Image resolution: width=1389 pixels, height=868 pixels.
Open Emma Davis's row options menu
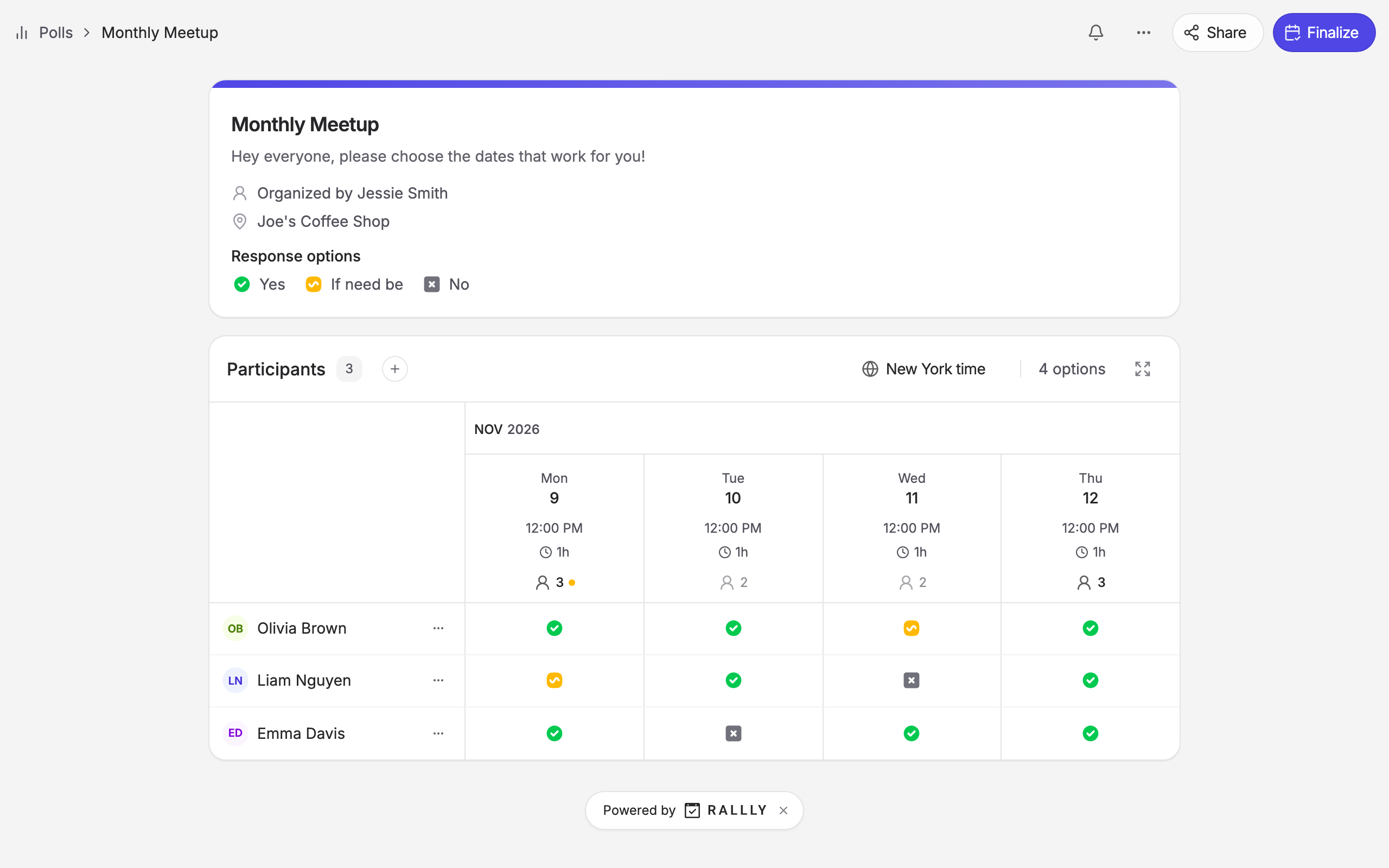pyautogui.click(x=438, y=733)
